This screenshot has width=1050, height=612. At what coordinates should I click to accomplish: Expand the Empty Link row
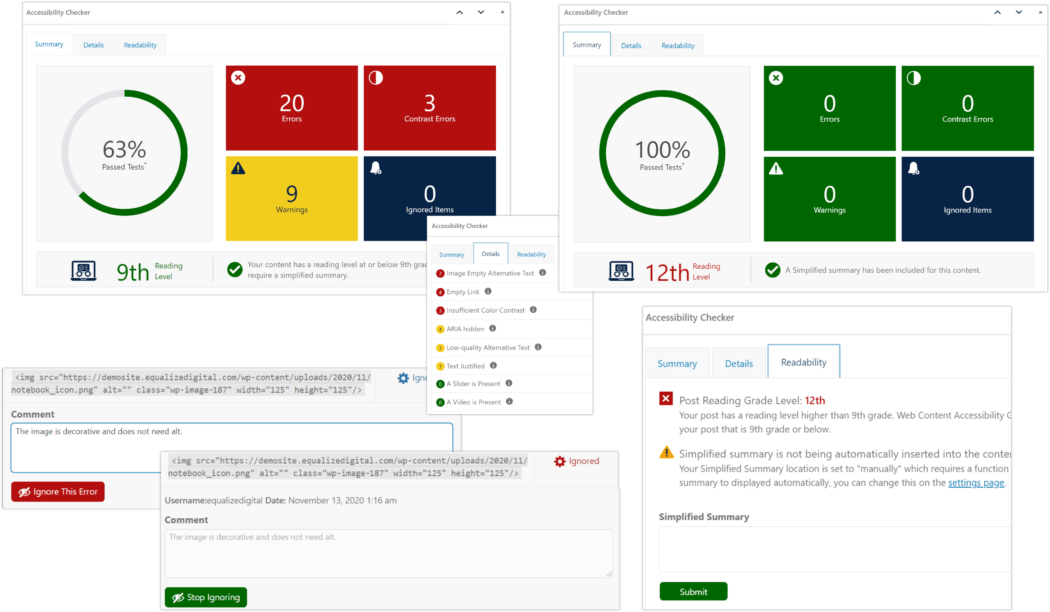click(509, 292)
